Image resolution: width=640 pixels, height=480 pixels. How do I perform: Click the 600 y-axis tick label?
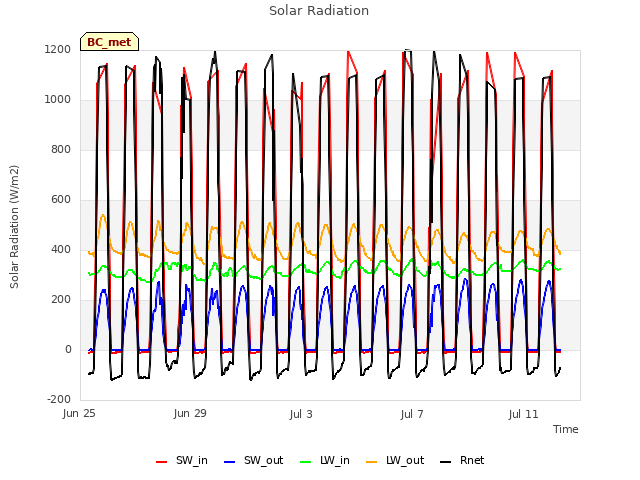pos(61,200)
